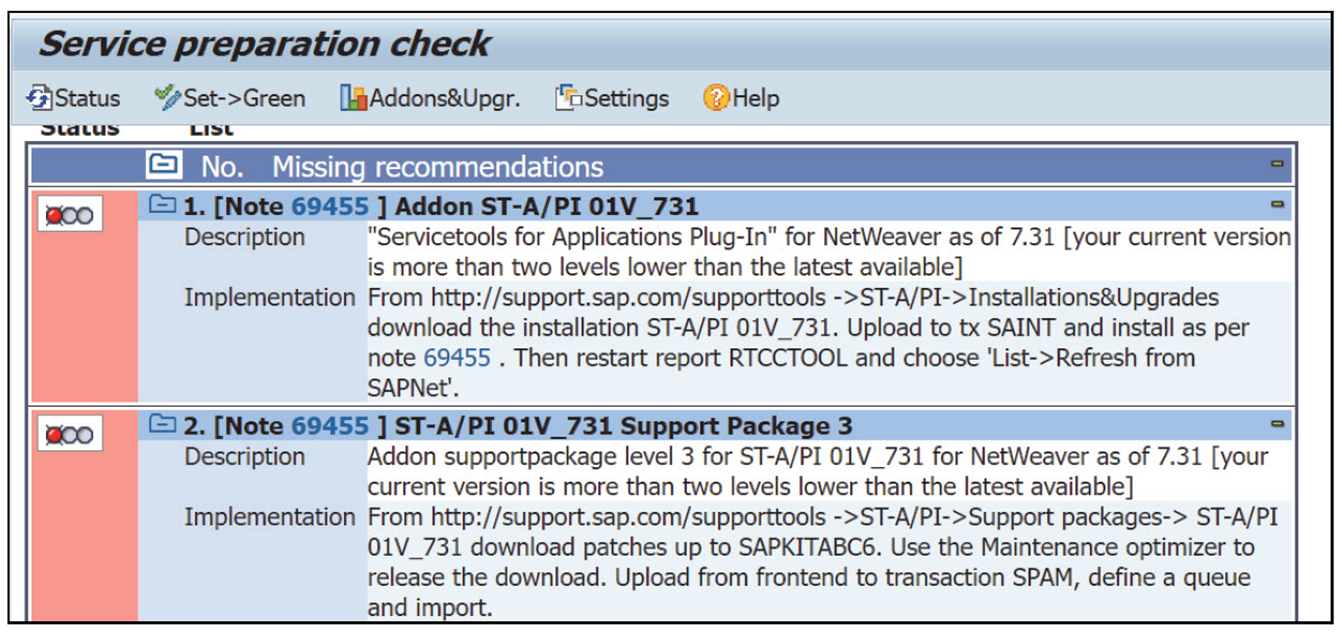Click the Help question mark icon
Image resolution: width=1342 pixels, height=633 pixels.
(718, 98)
